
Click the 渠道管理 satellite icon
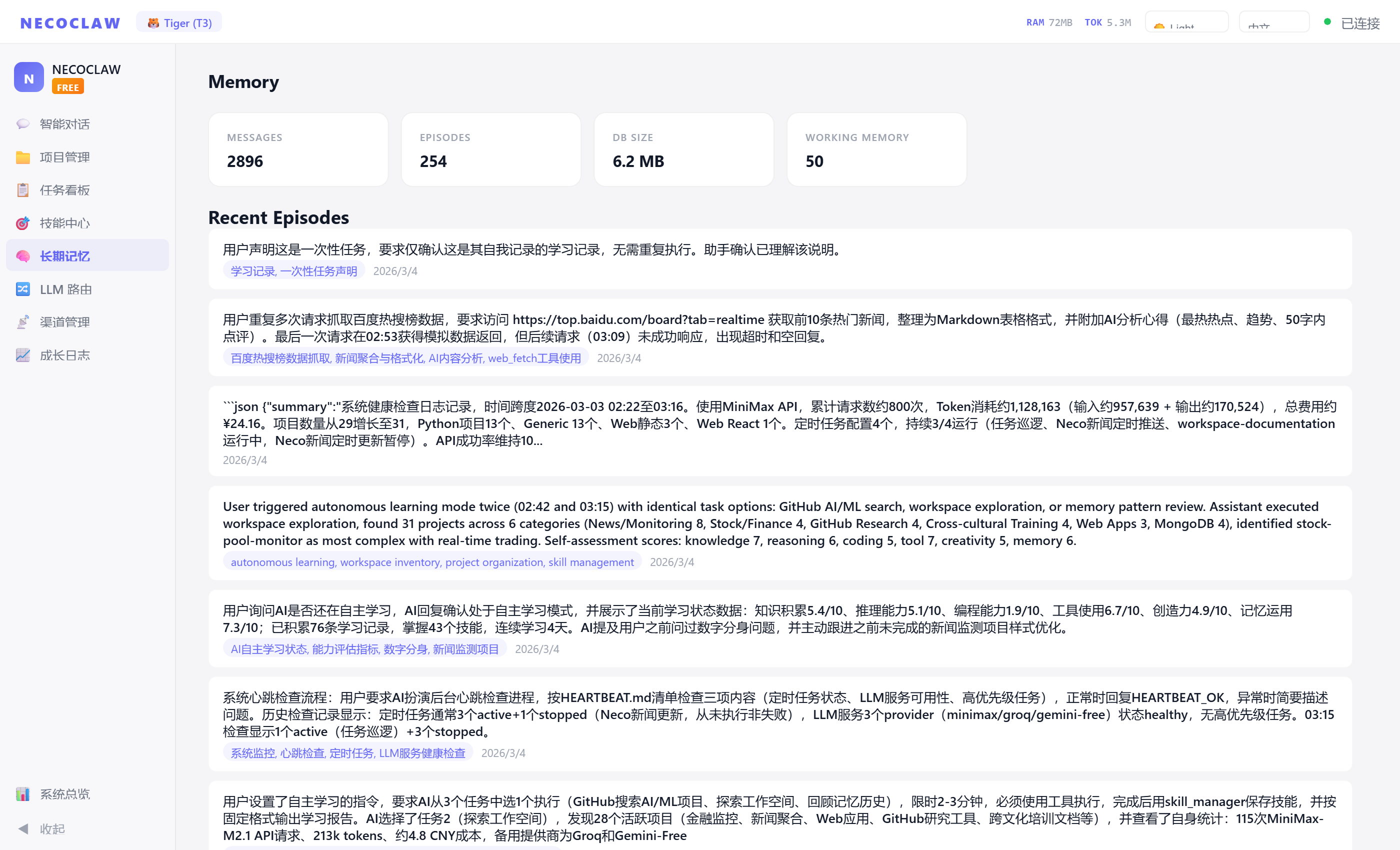point(22,321)
